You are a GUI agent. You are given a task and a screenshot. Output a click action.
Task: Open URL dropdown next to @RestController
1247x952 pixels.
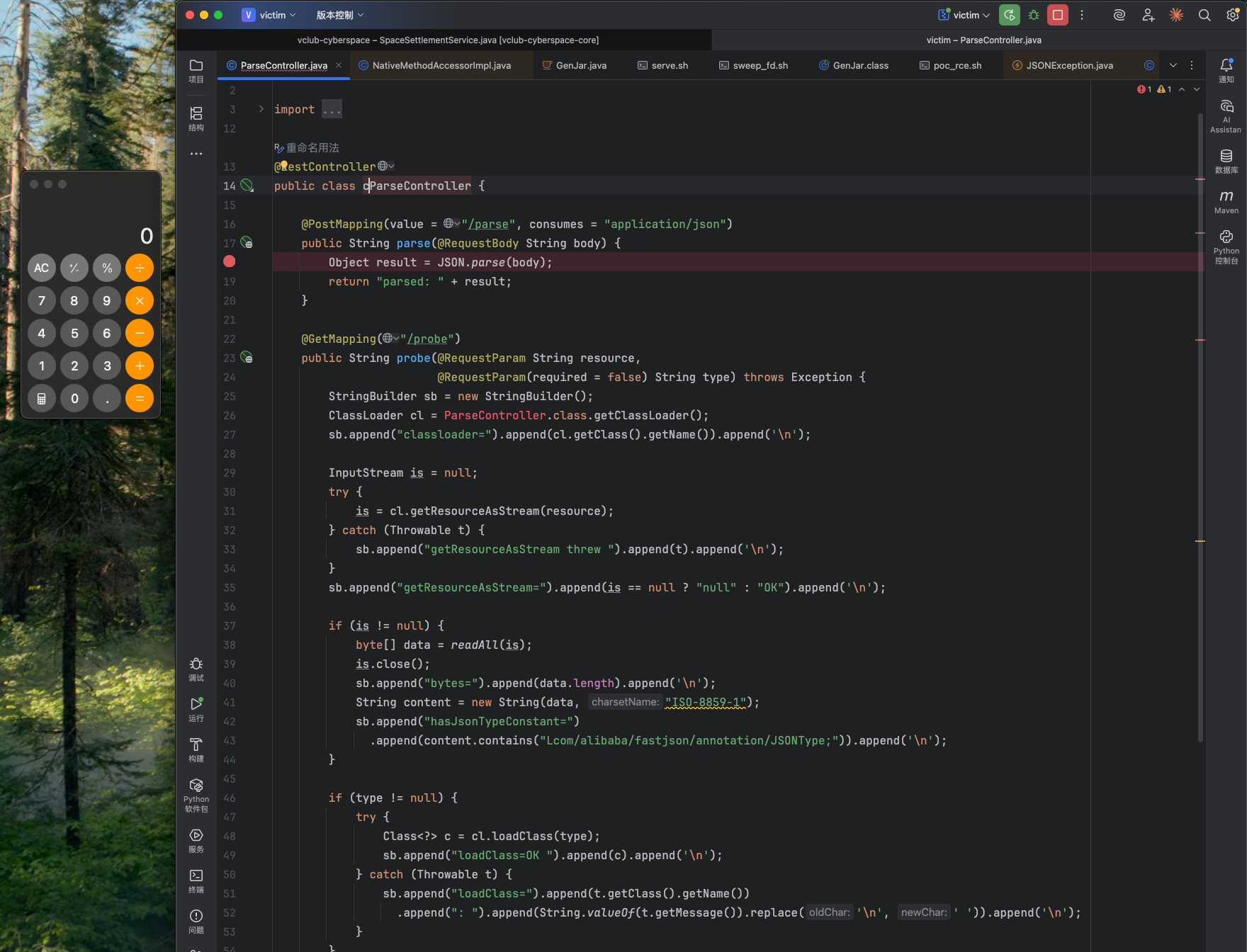386,166
